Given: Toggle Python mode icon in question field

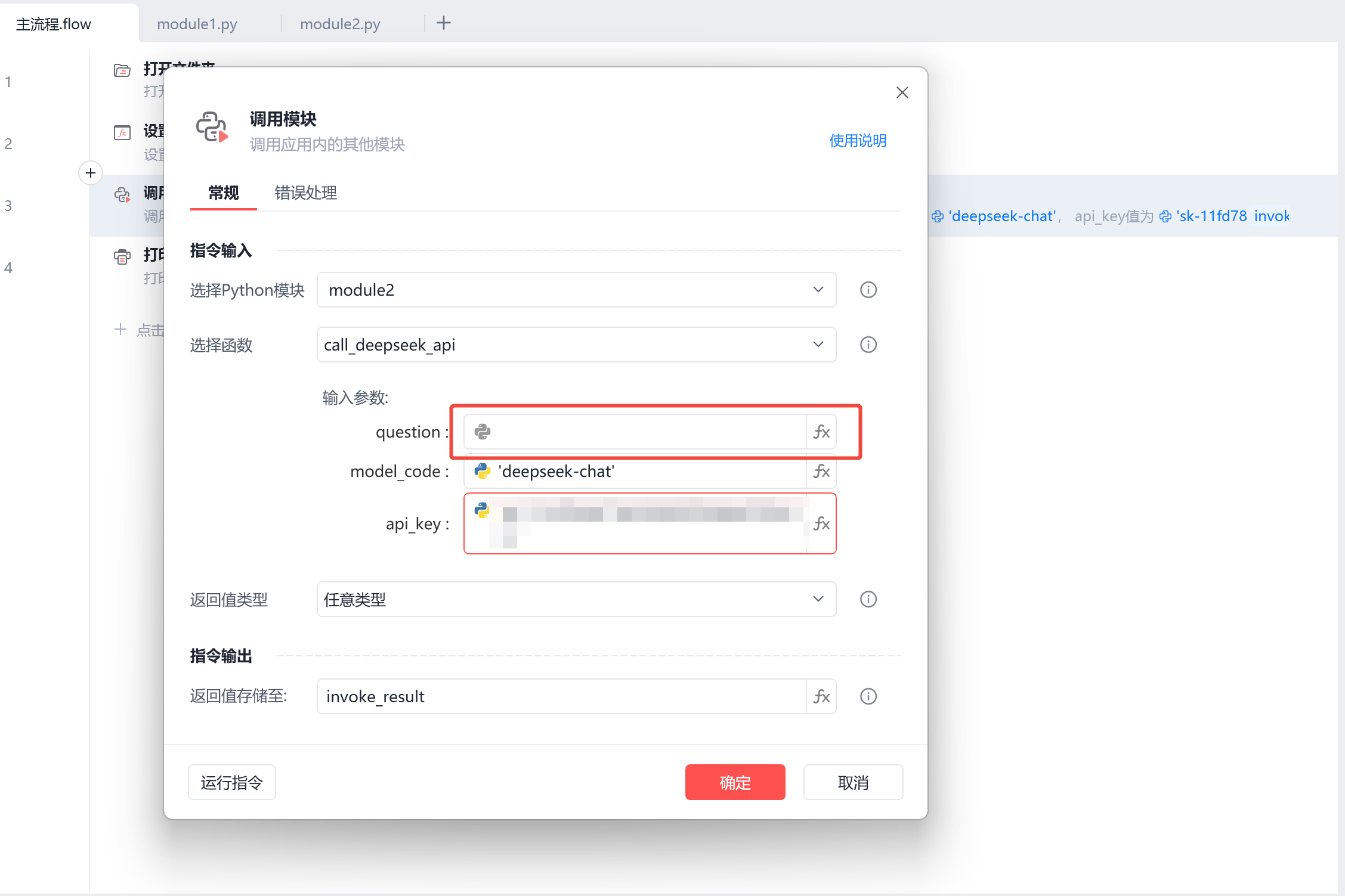Looking at the screenshot, I should [x=482, y=432].
